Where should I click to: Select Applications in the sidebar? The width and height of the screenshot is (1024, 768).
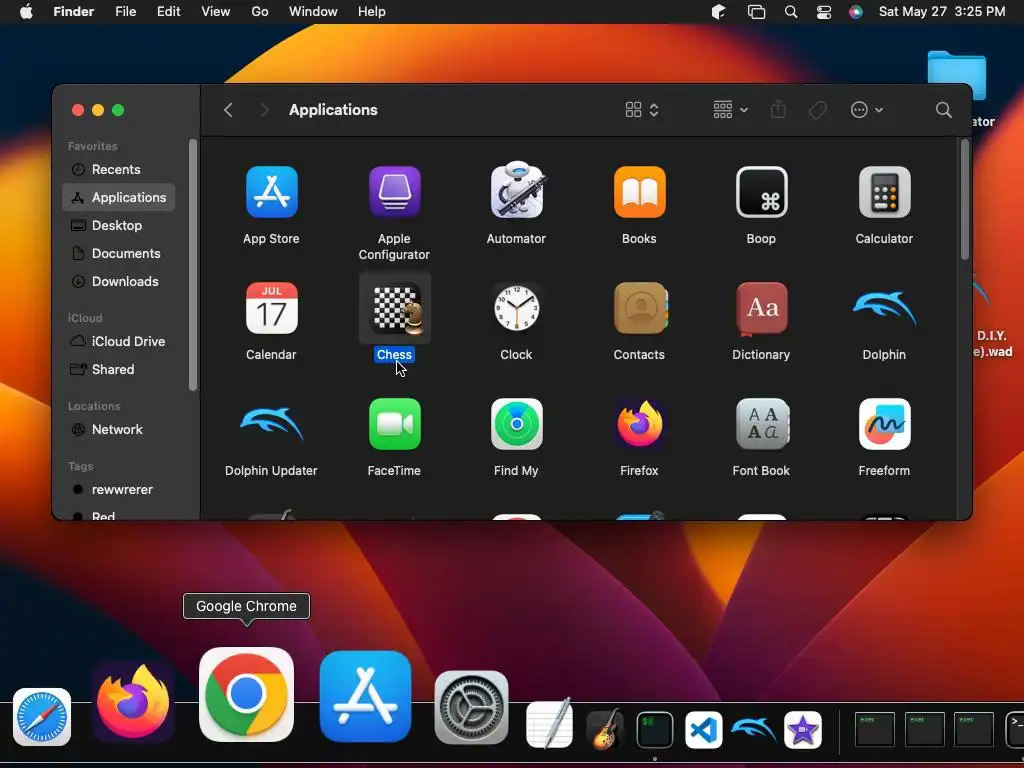coord(118,197)
